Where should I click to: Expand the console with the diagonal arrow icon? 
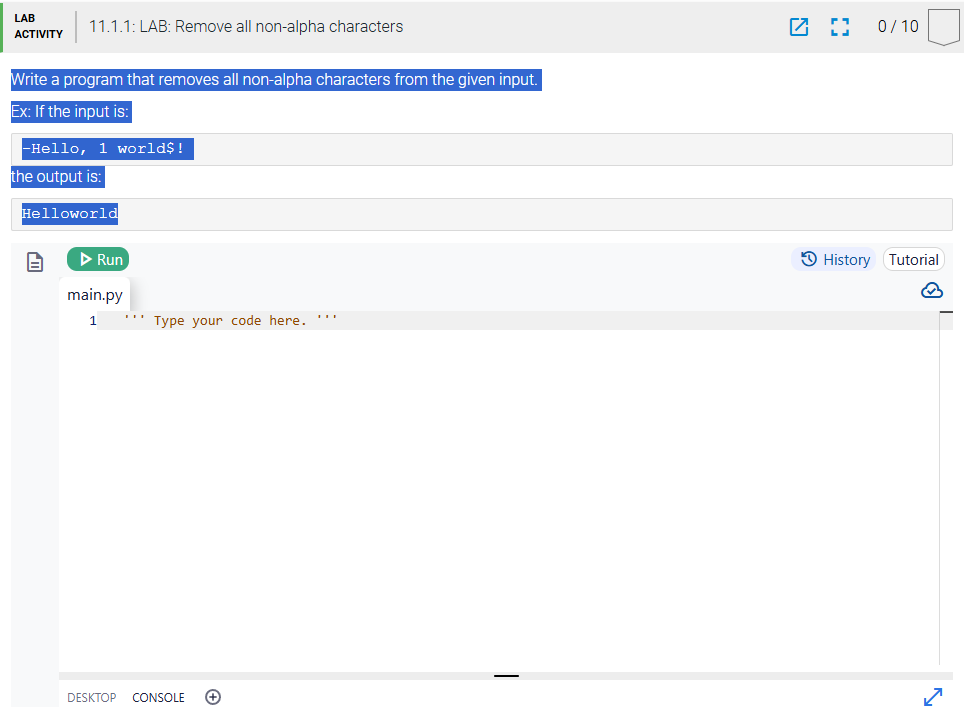click(x=933, y=696)
